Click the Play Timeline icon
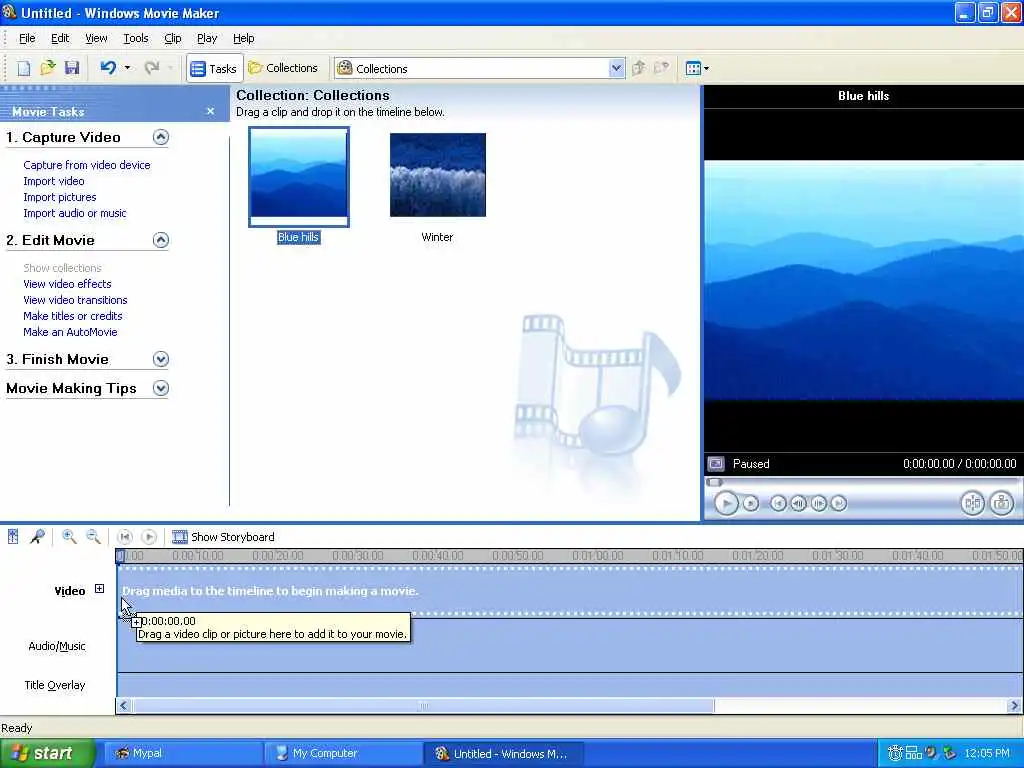The height and width of the screenshot is (768, 1024). point(149,537)
